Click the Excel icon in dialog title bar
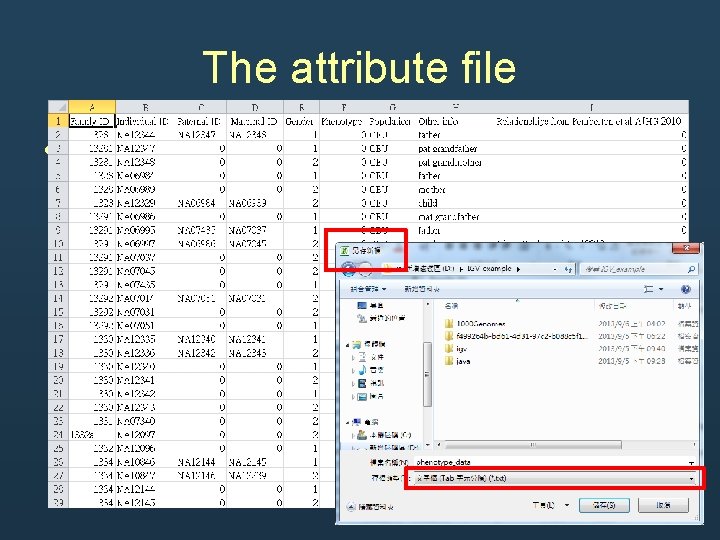Image resolution: width=720 pixels, height=540 pixels. coord(344,251)
